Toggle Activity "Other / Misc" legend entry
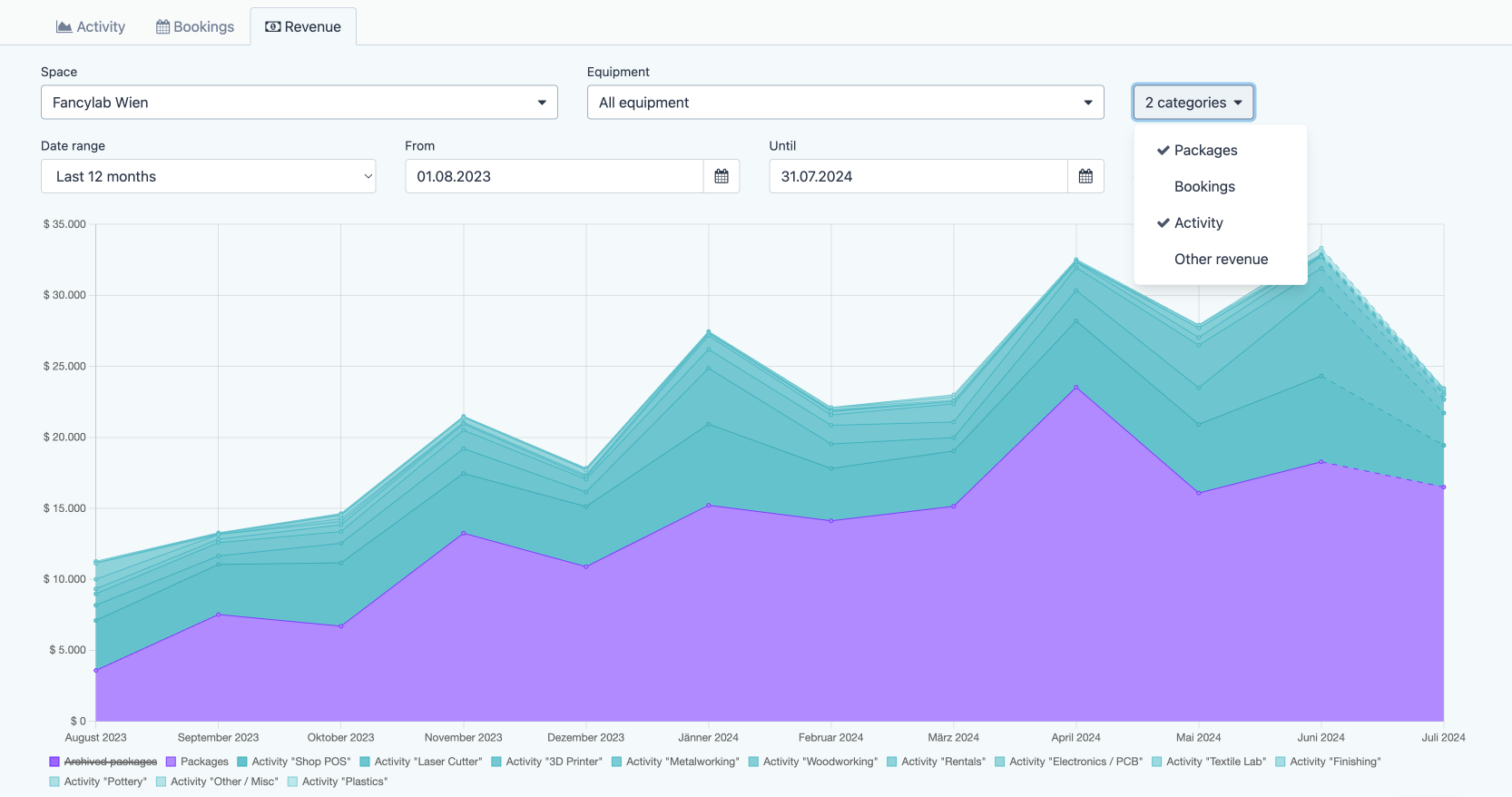Viewport: 1512px width, 797px height. click(x=218, y=782)
